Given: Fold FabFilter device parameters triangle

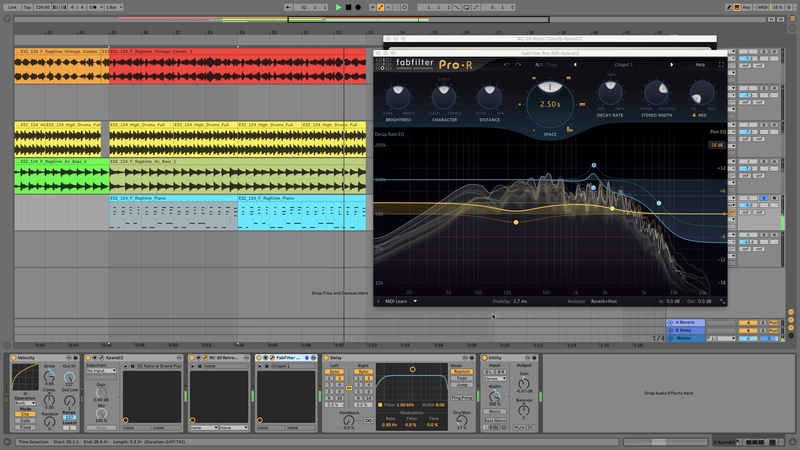Looking at the screenshot, I should pyautogui.click(x=265, y=358).
